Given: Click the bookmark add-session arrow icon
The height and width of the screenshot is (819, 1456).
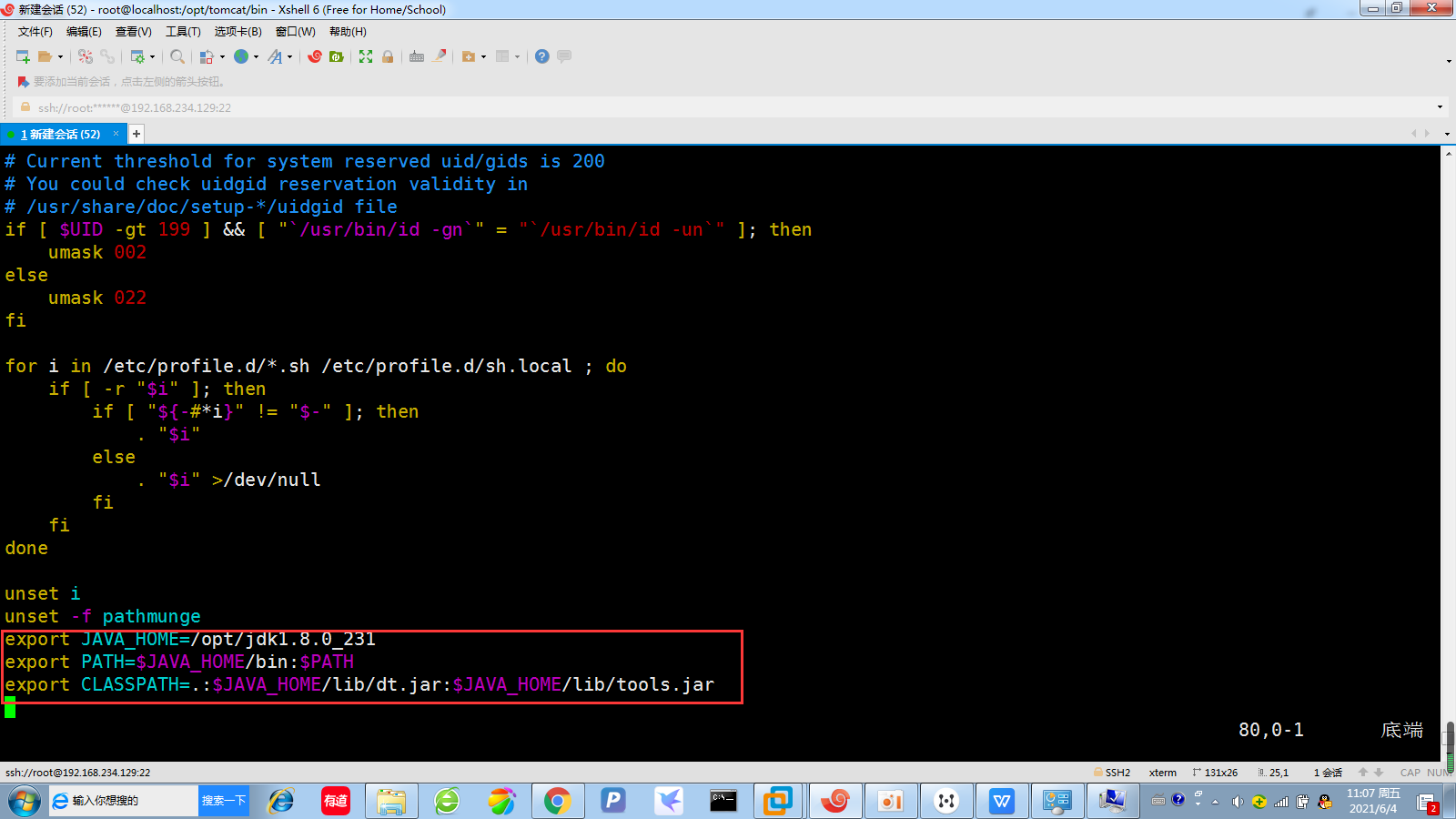Looking at the screenshot, I should pyautogui.click(x=24, y=82).
